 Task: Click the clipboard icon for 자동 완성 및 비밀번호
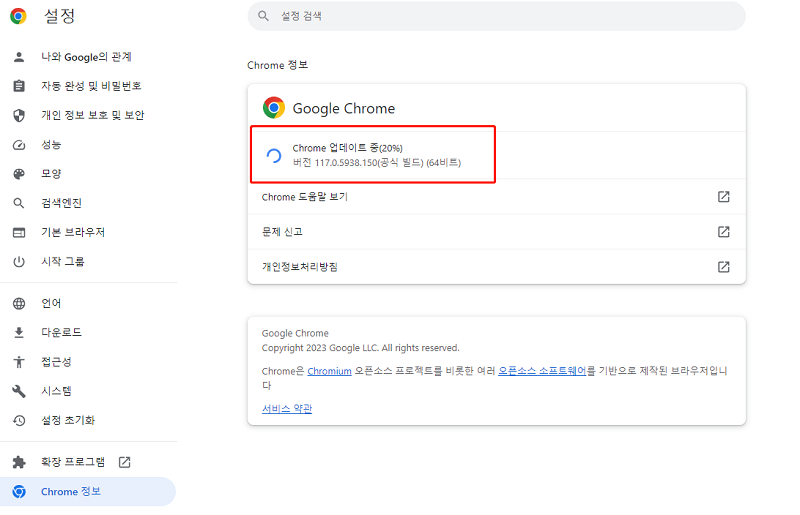pyautogui.click(x=18, y=86)
